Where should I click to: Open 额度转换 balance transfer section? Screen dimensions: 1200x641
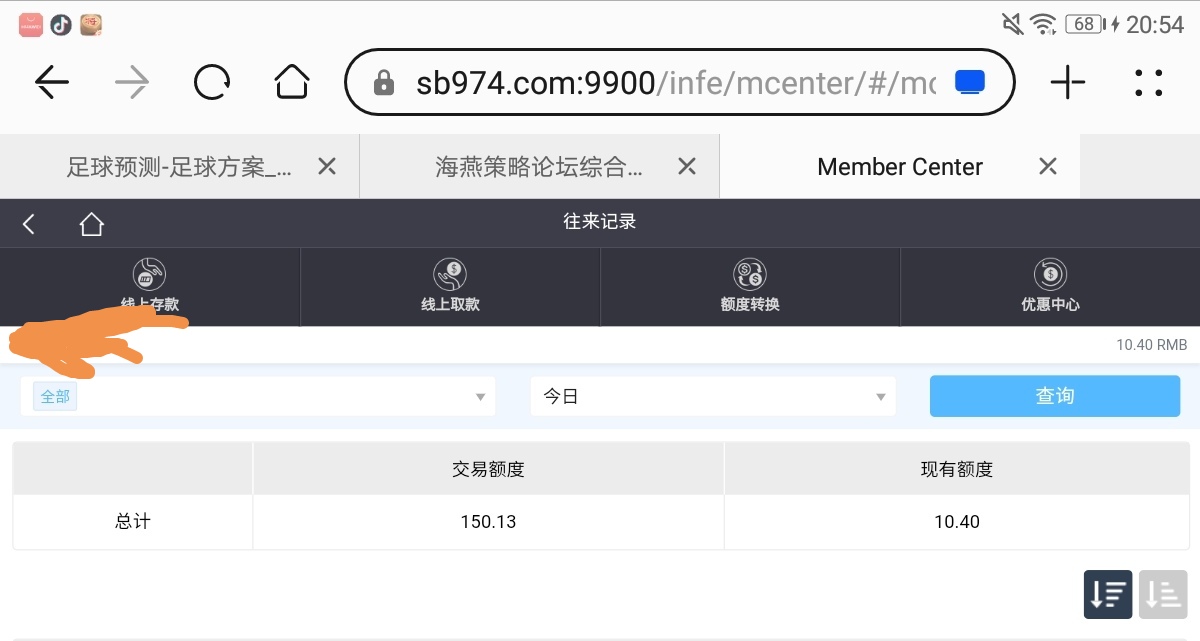click(x=750, y=286)
